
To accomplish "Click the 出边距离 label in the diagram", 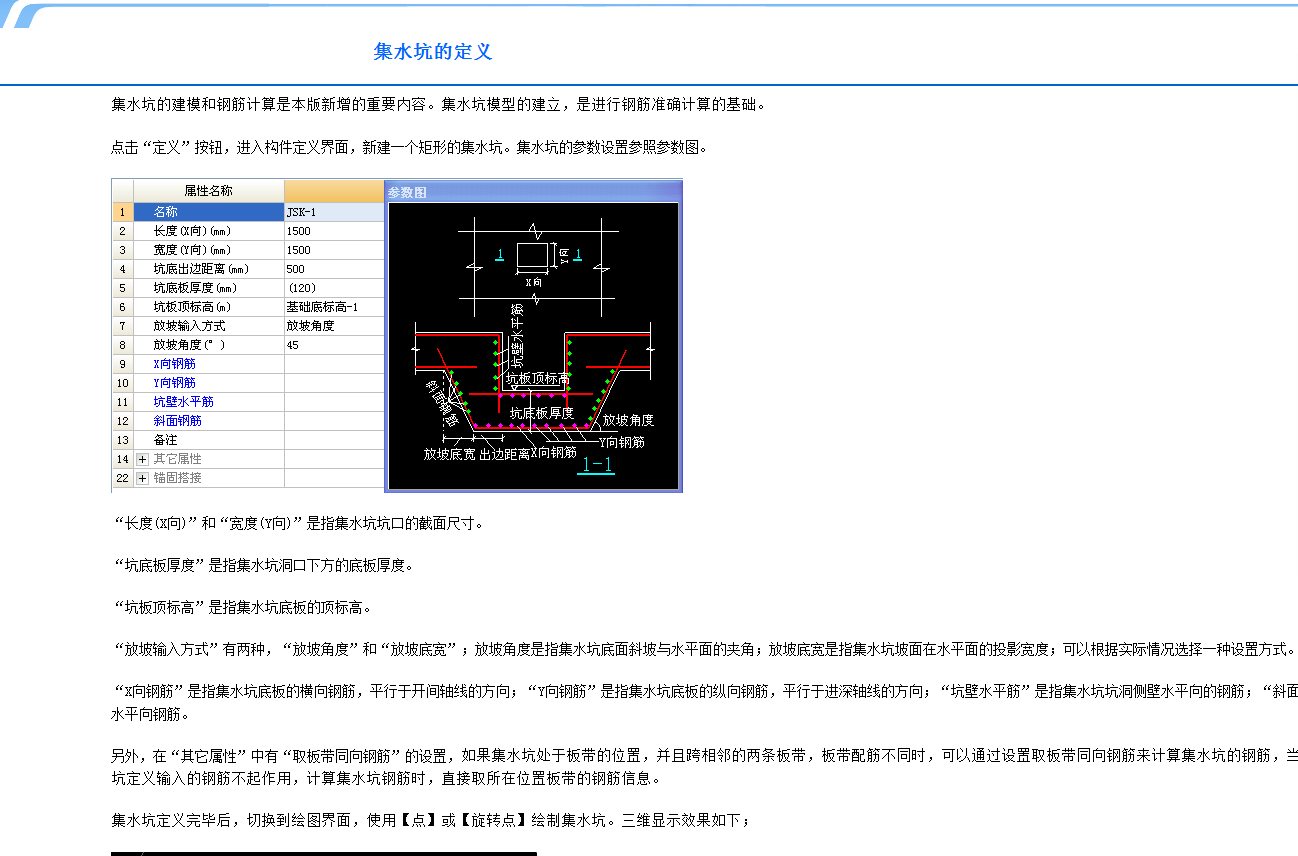I will pyautogui.click(x=505, y=454).
